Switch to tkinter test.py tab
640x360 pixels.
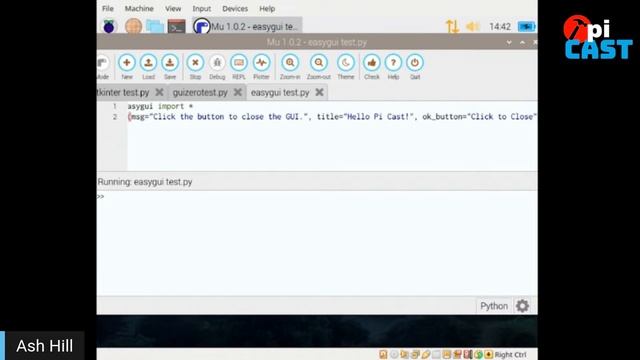pyautogui.click(x=123, y=93)
